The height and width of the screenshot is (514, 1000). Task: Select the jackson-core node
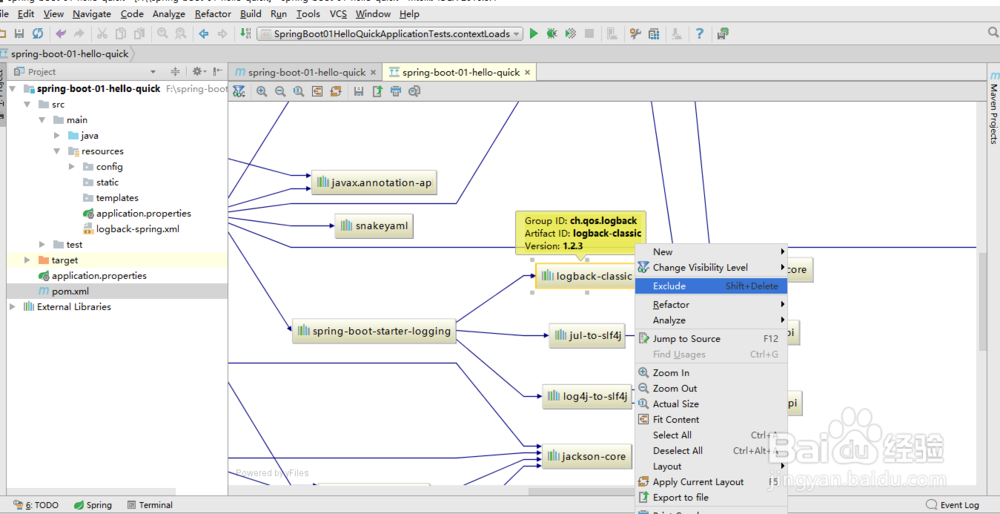coord(587,457)
